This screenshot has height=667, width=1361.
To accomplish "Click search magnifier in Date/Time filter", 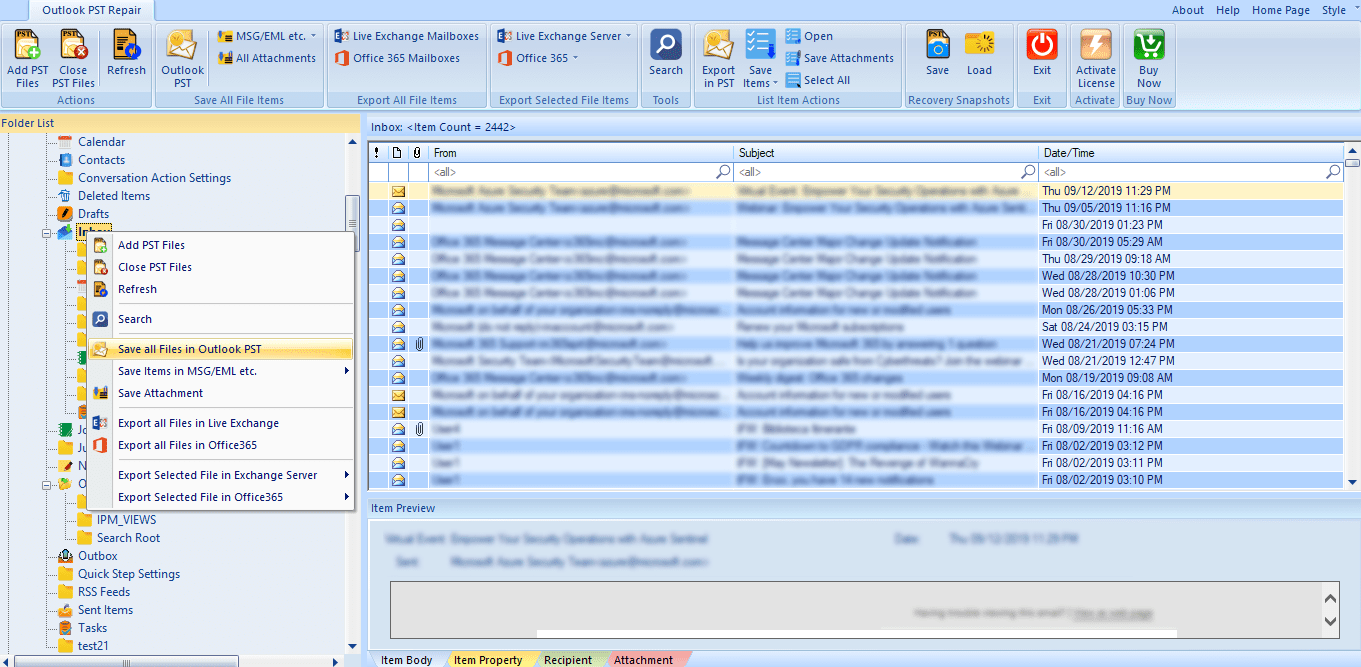I will (1333, 172).
